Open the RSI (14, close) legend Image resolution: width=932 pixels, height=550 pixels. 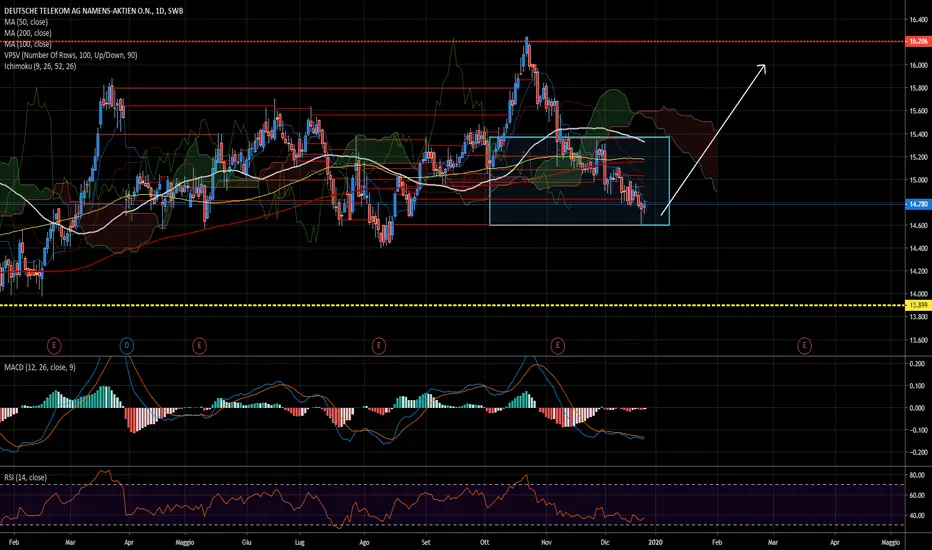(x=26, y=477)
